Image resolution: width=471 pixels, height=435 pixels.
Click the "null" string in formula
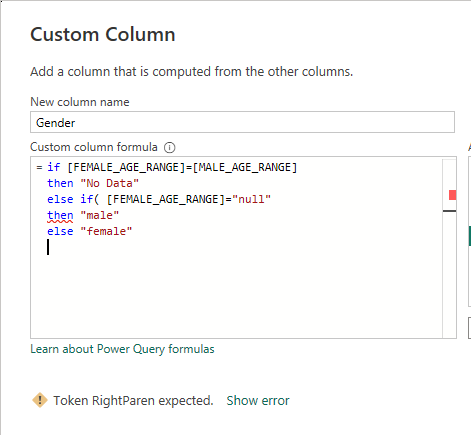(x=251, y=199)
